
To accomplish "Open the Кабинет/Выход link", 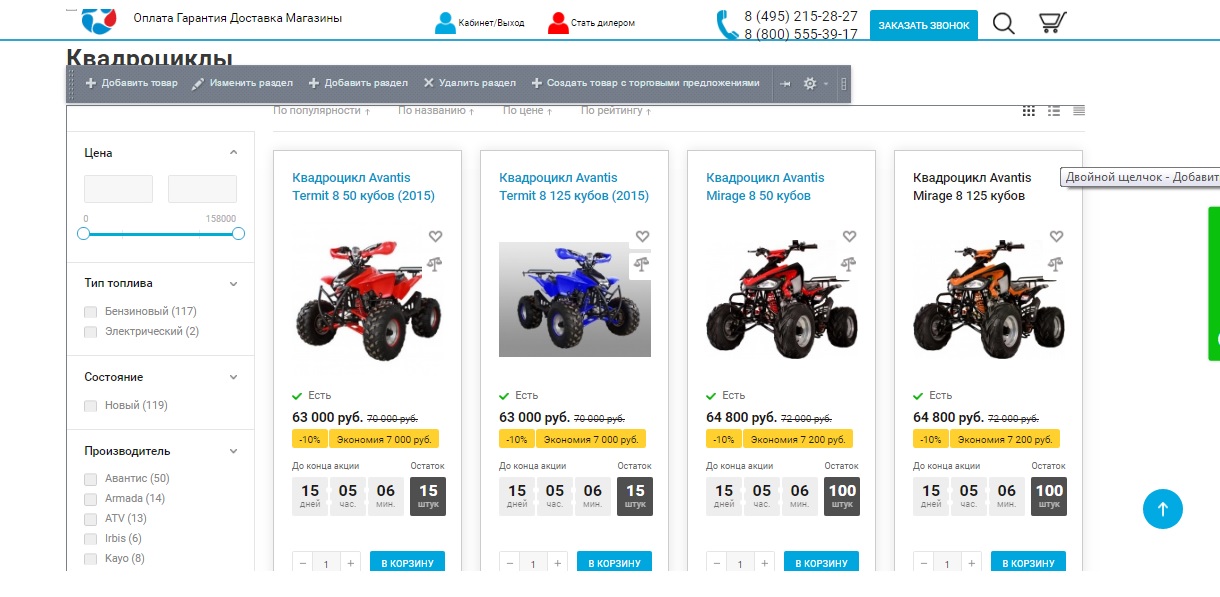I will pos(492,23).
